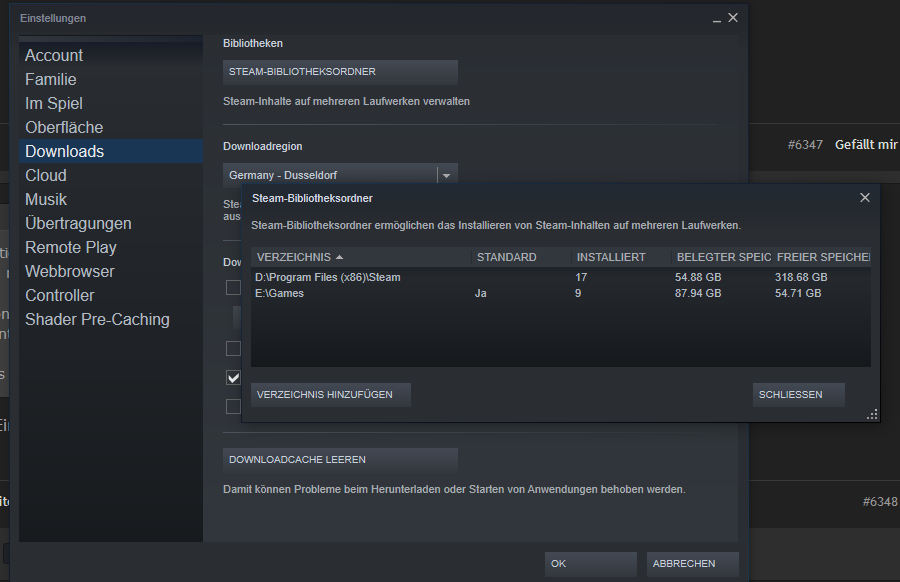
Task: Toggle the checked download checkbox
Action: (x=233, y=378)
